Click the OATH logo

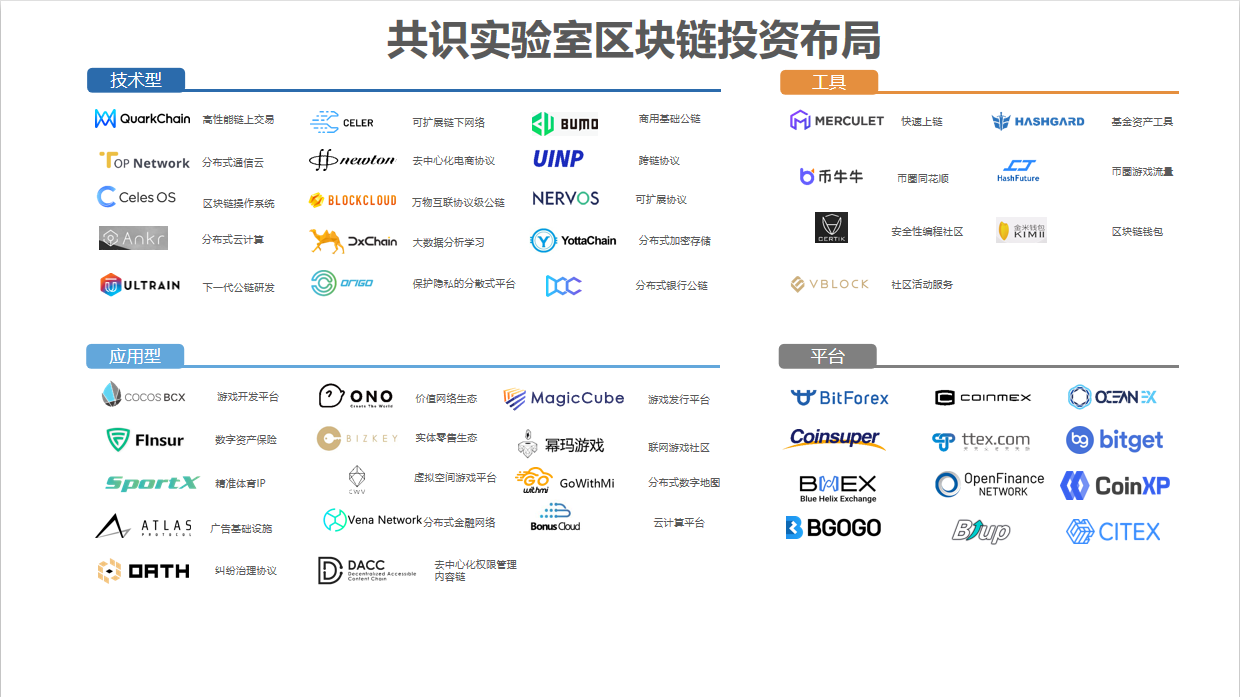pos(143,570)
